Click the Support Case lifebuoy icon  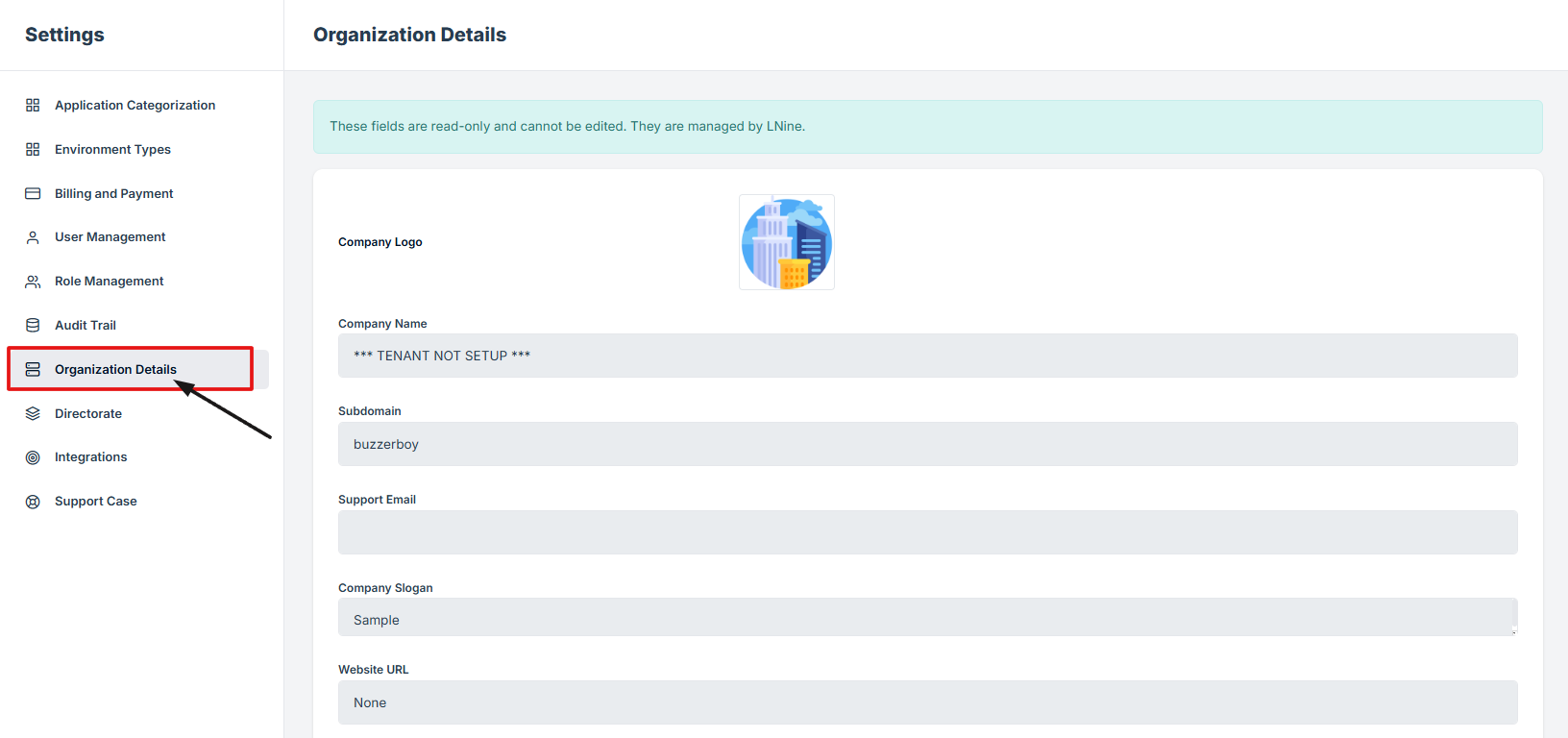[33, 502]
